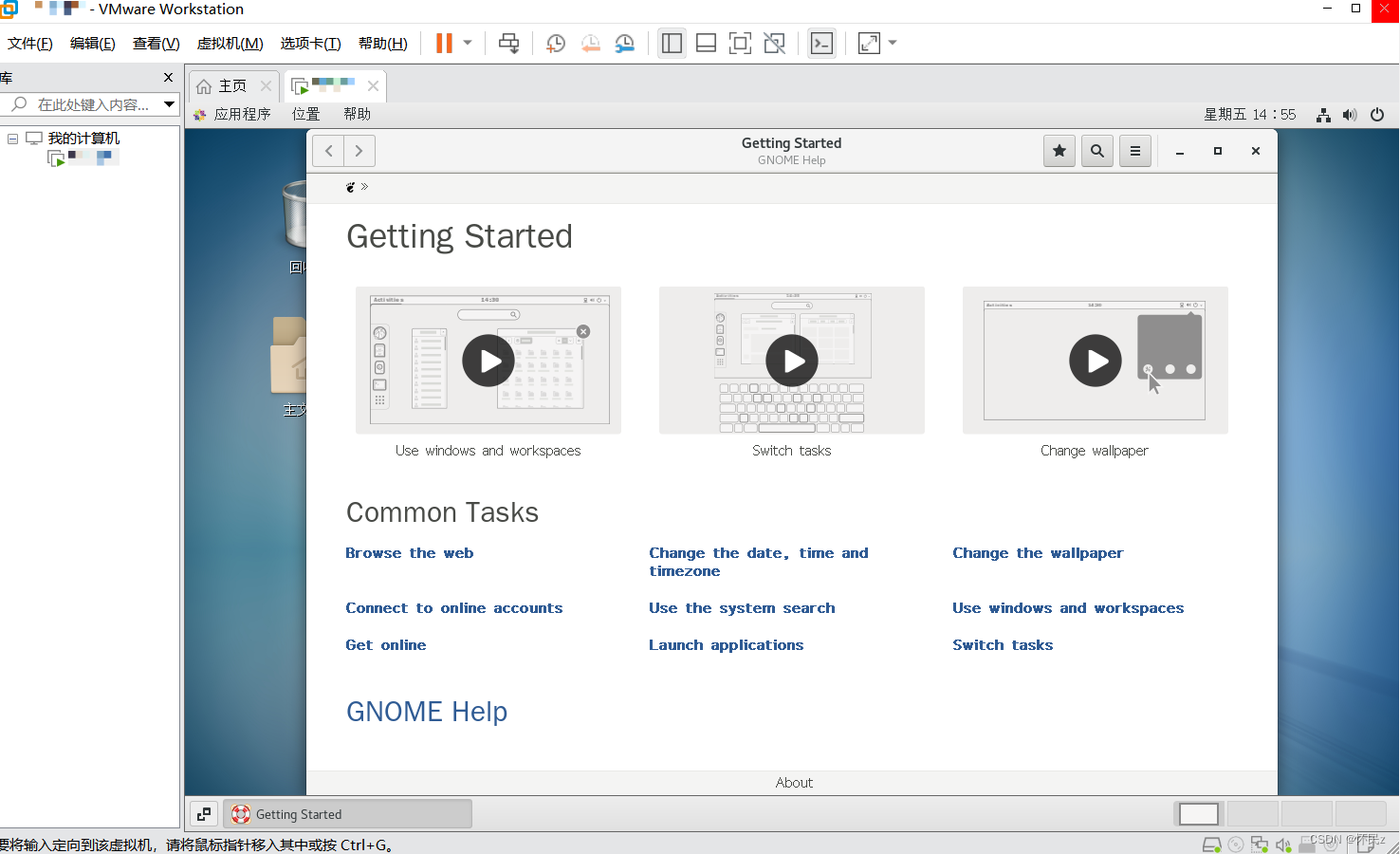Toggle the library sidebar view icon

click(672, 43)
